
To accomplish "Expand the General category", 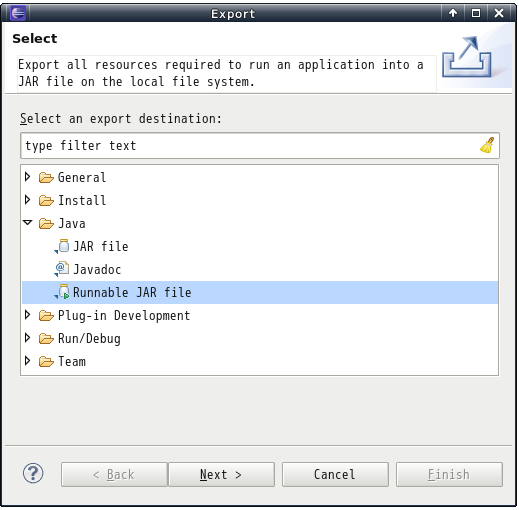I will (x=28, y=177).
